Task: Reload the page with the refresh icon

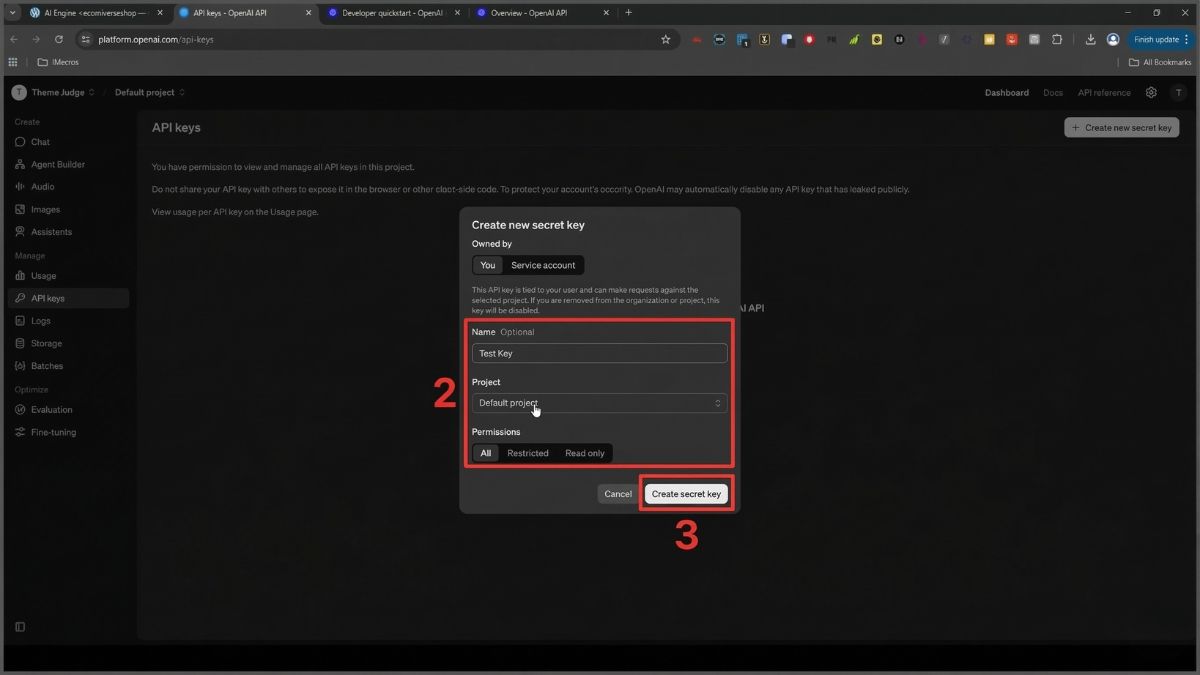Action: click(x=59, y=39)
